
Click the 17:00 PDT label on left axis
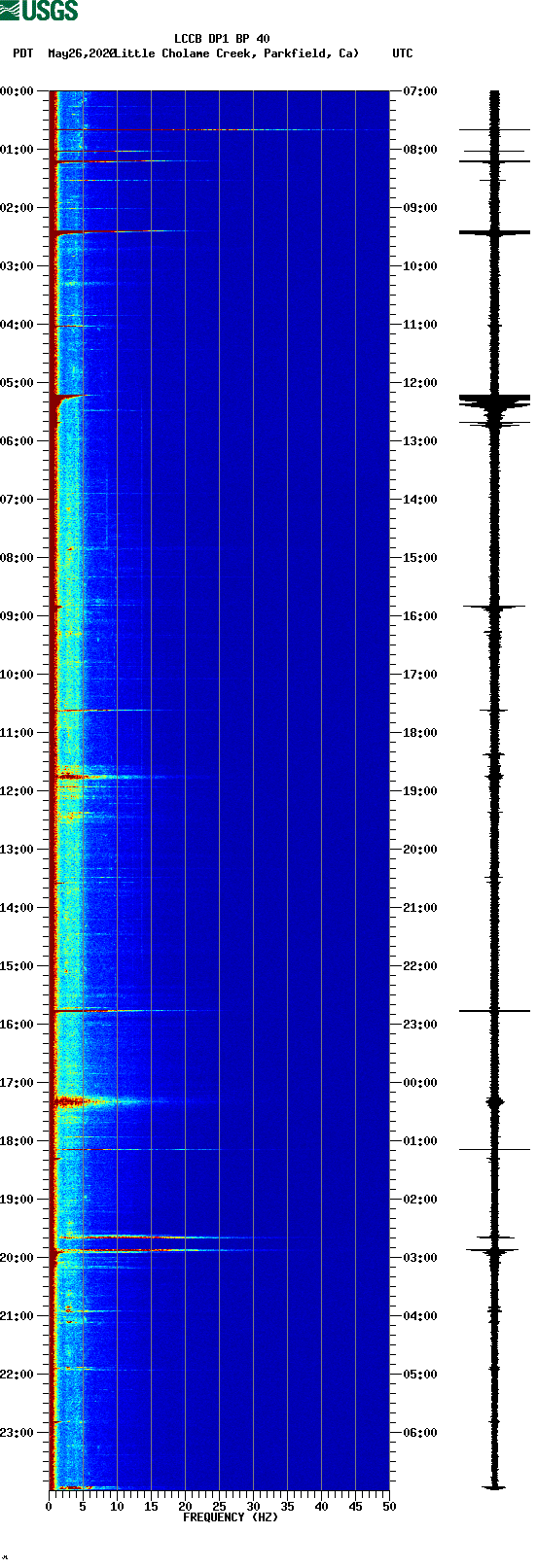pos(18,1083)
